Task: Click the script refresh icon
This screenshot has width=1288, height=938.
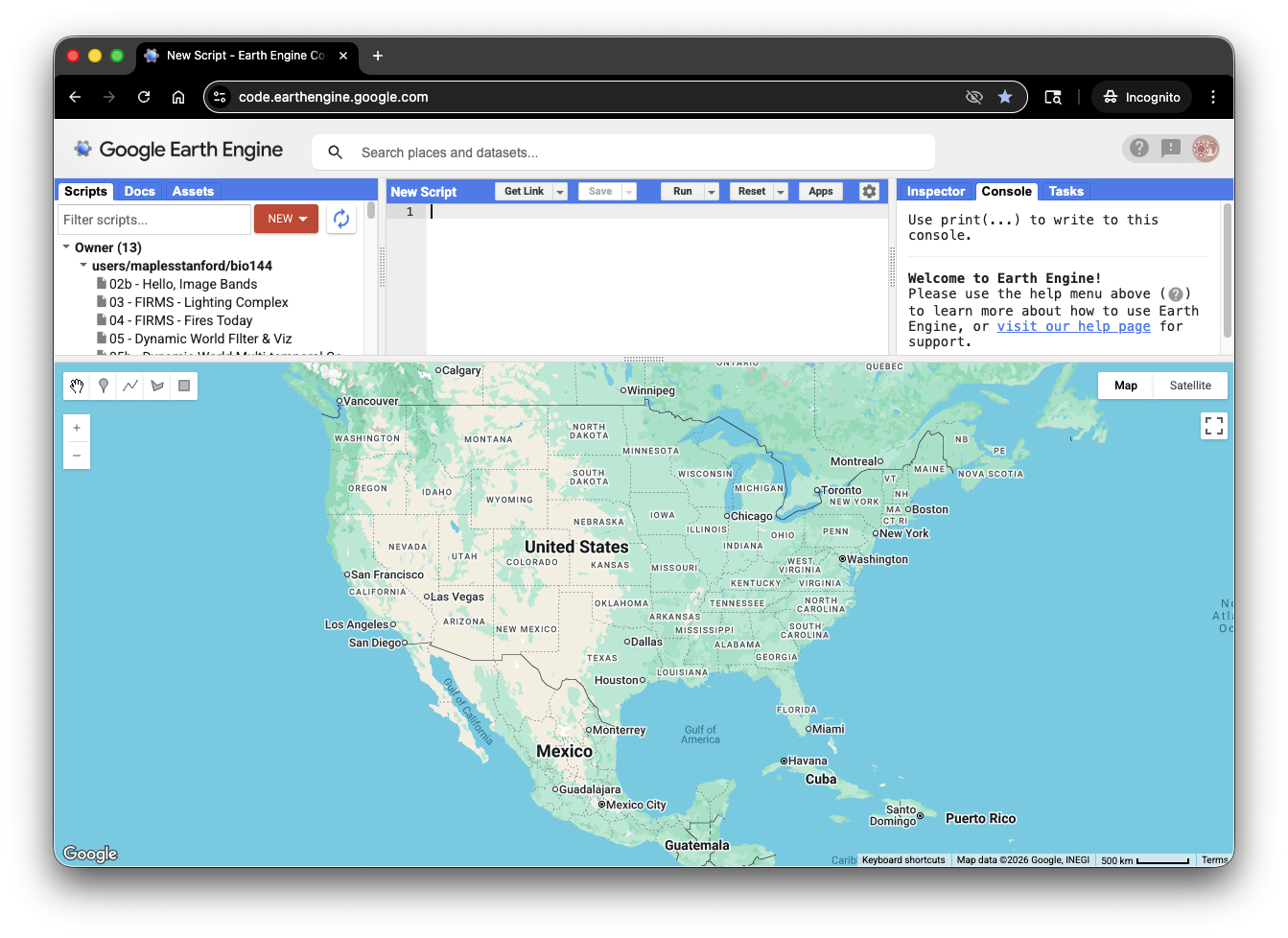Action: coord(341,219)
